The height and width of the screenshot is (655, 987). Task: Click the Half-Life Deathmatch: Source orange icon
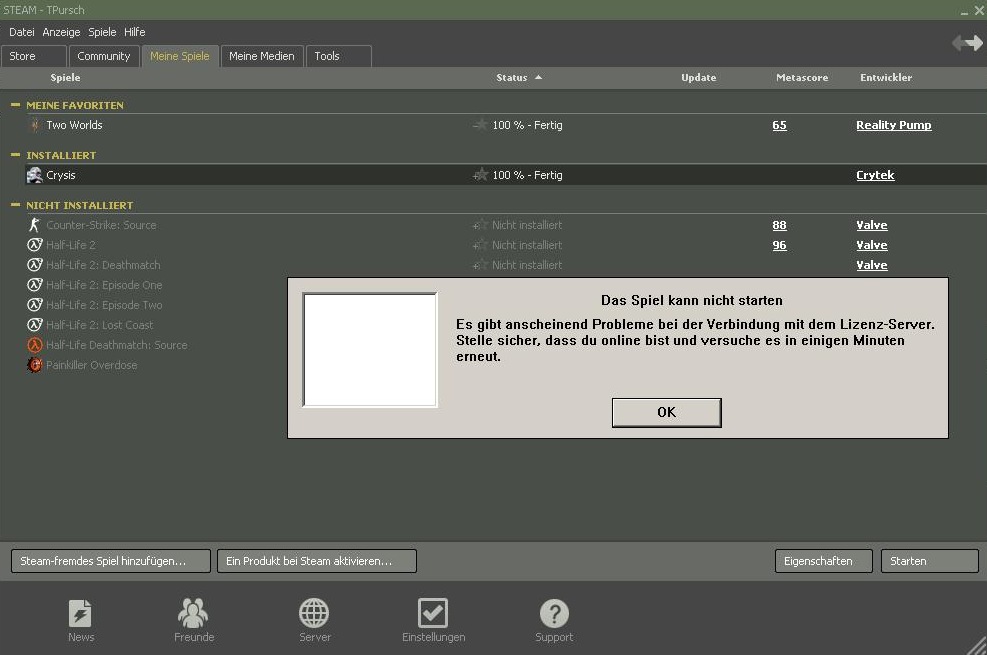[x=35, y=345]
